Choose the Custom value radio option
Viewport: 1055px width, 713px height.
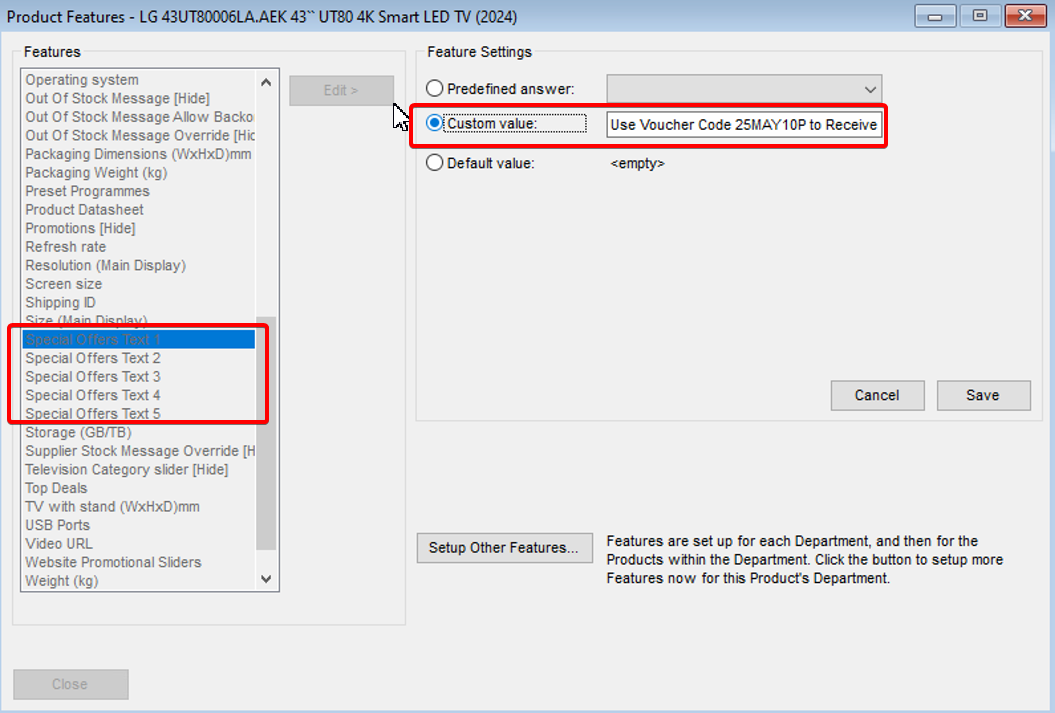coord(435,123)
